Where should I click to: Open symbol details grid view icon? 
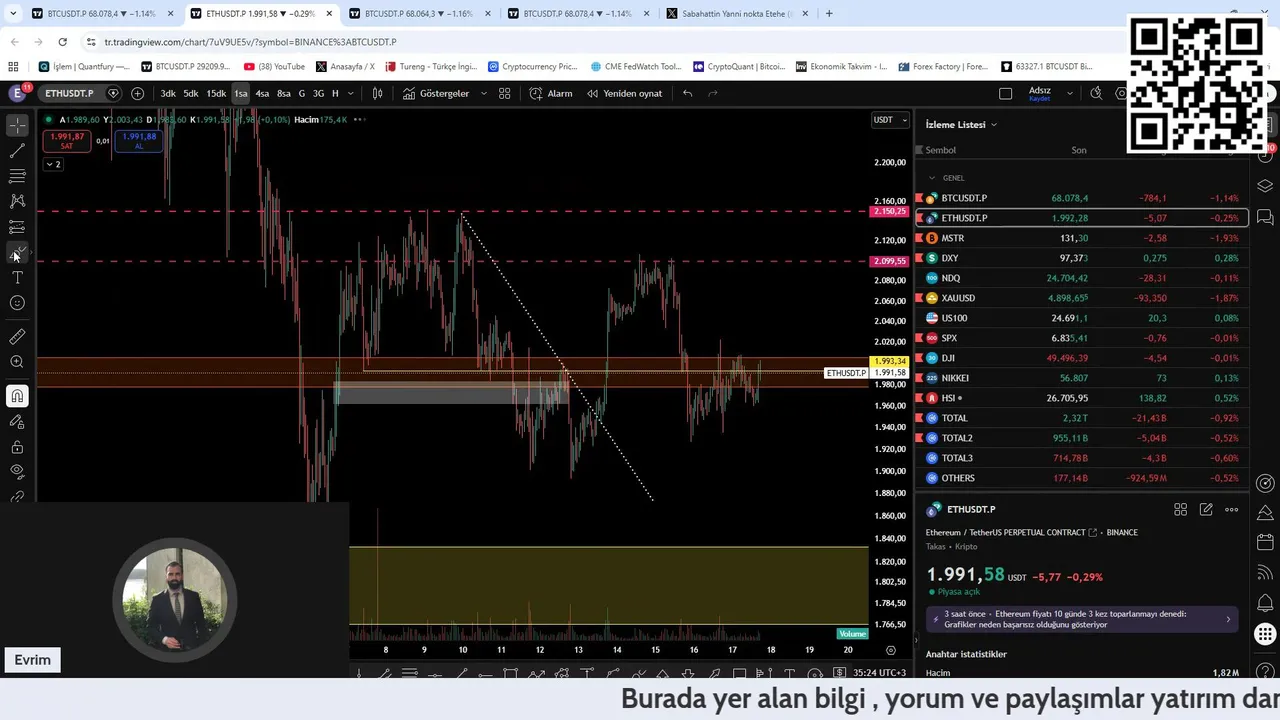coord(1180,509)
